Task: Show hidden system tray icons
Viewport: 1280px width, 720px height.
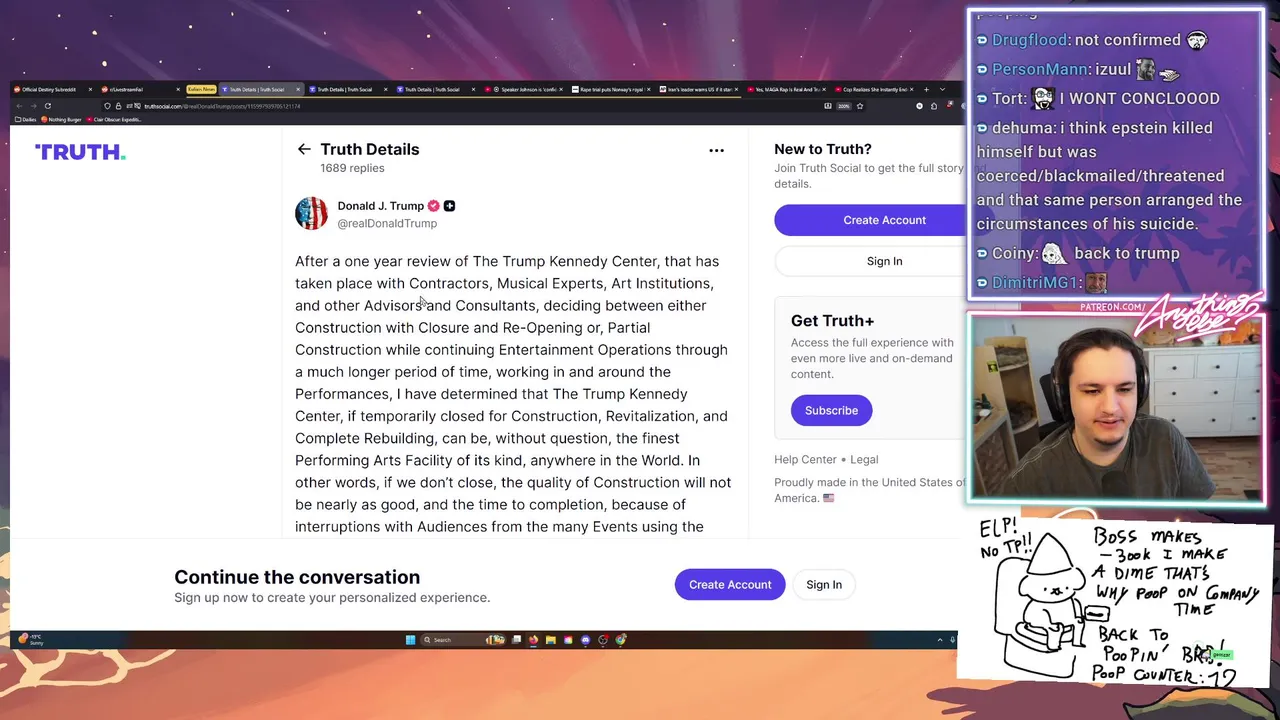Action: (x=940, y=640)
